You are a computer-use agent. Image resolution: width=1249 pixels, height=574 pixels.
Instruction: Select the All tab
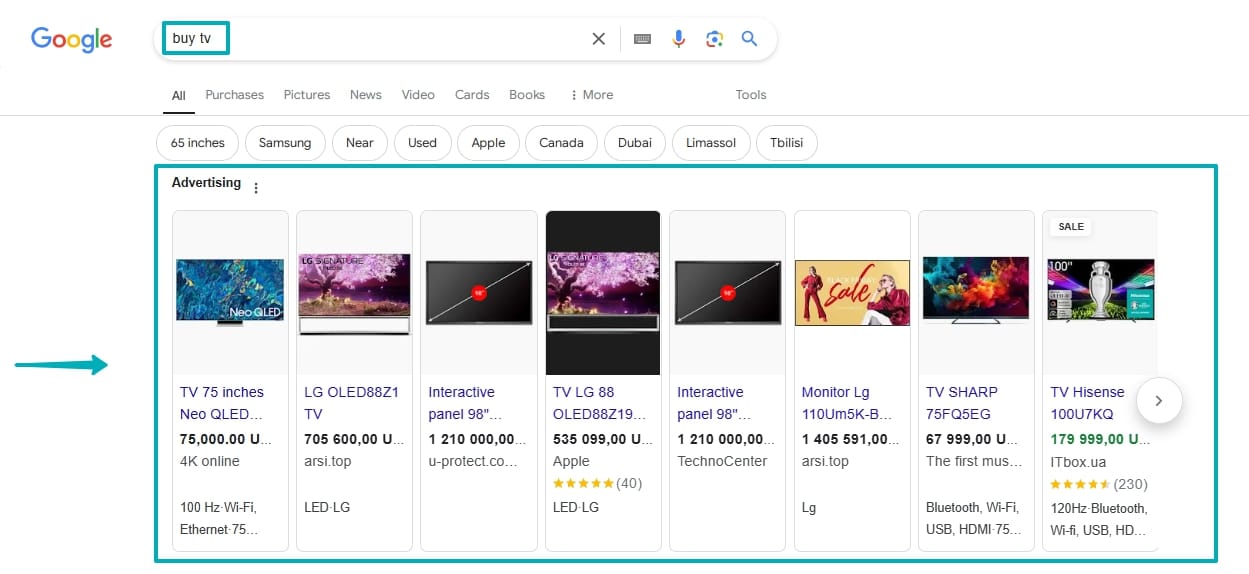point(179,96)
